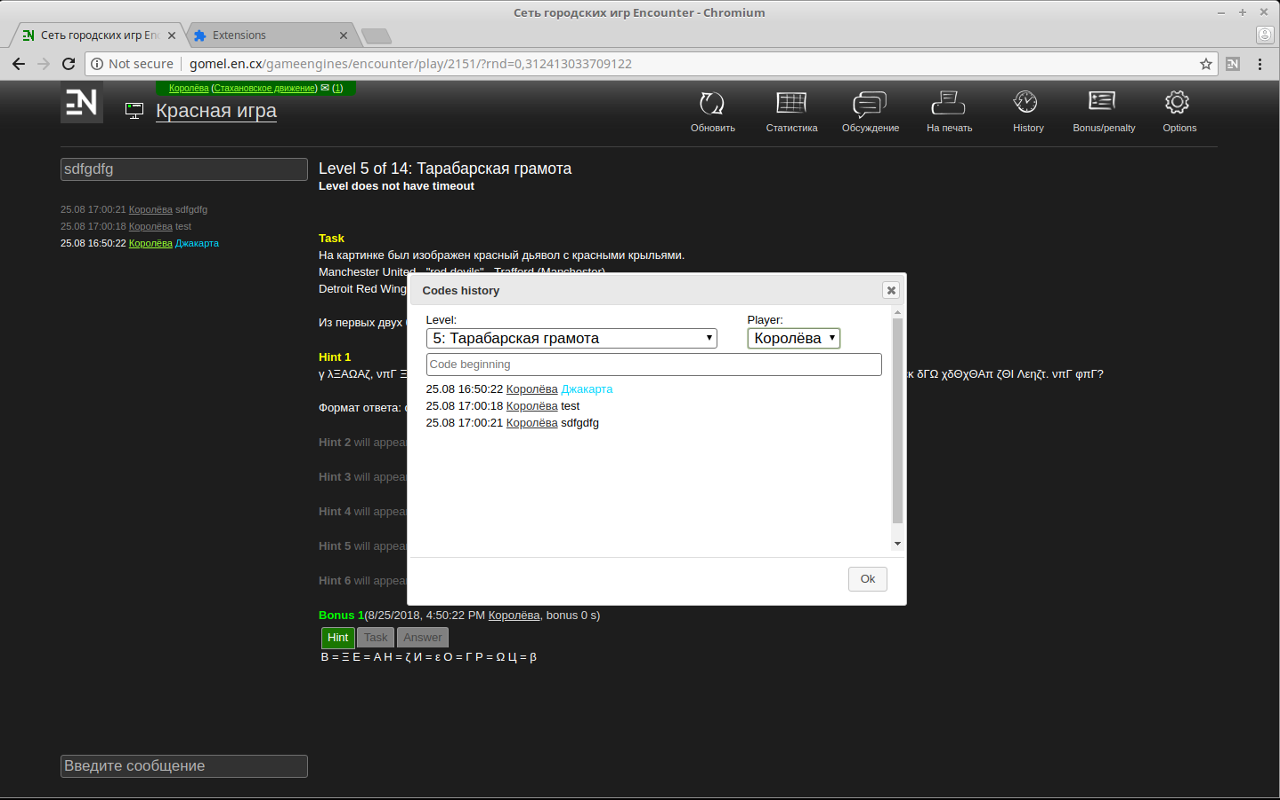Close the Codes history dialog

(x=891, y=290)
